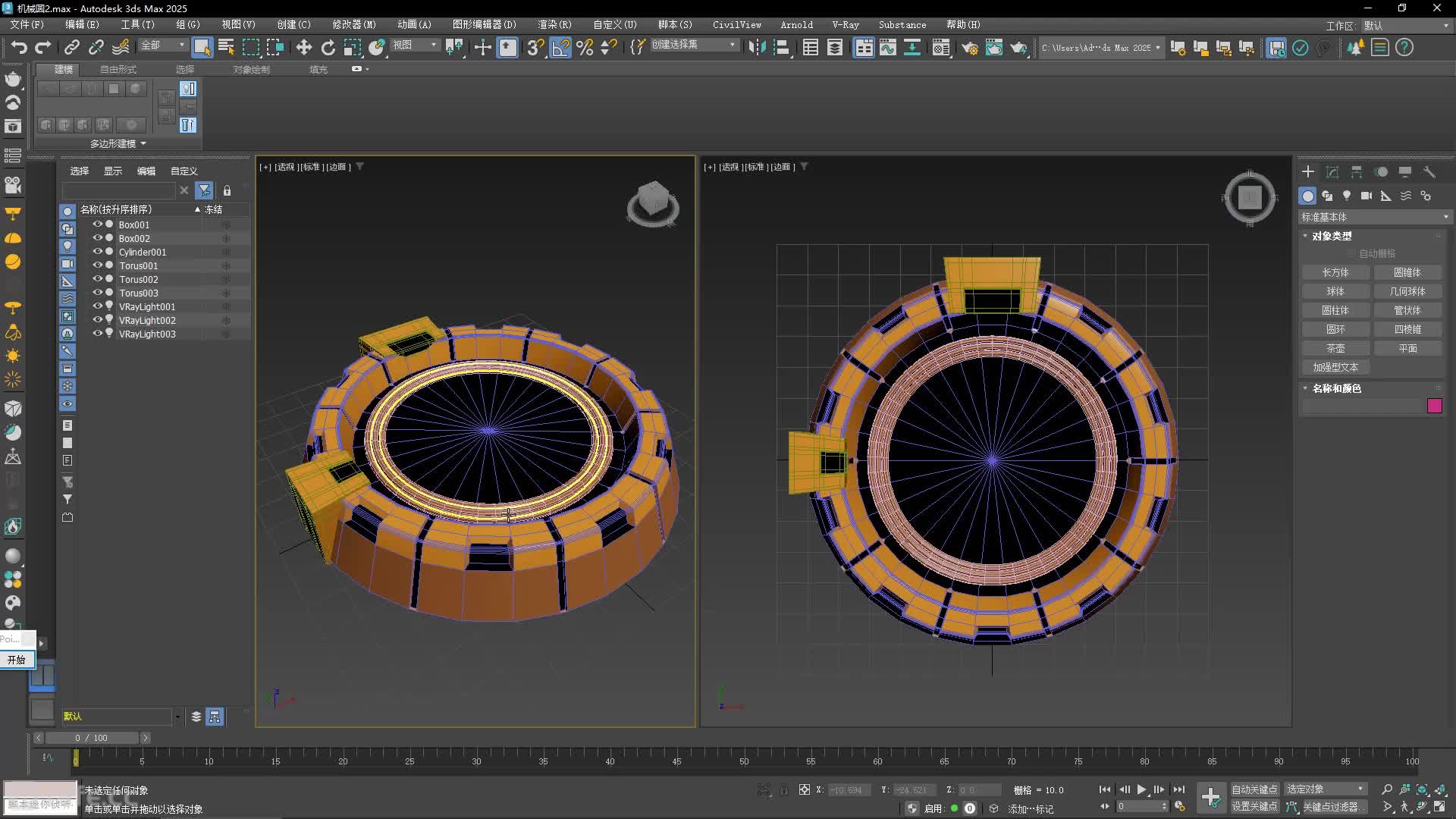This screenshot has height=819, width=1456.
Task: Open the Layer Explorer stacked-layers icon
Action: click(835, 47)
